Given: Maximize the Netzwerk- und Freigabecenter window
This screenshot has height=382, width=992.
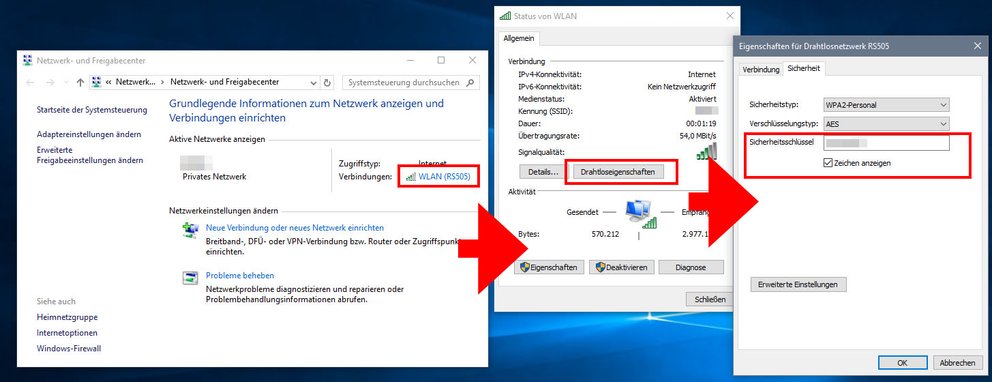Looking at the screenshot, I should click(441, 60).
